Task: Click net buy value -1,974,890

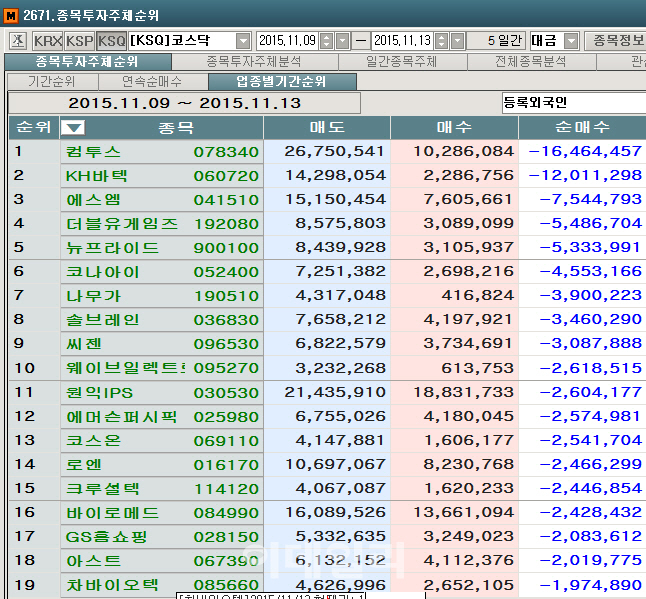Action: coord(582,585)
